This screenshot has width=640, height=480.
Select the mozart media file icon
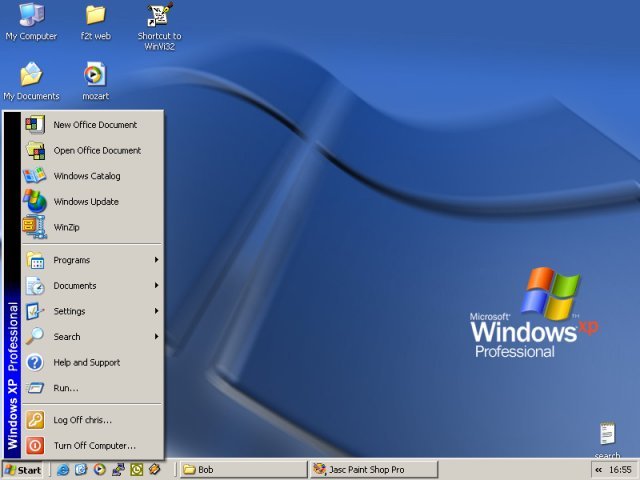tap(96, 81)
